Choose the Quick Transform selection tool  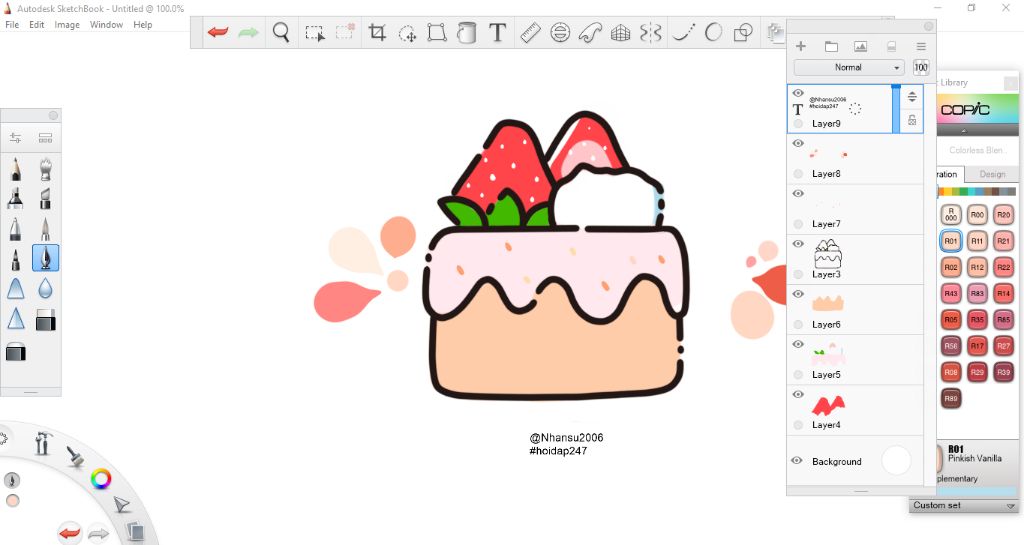[x=345, y=31]
